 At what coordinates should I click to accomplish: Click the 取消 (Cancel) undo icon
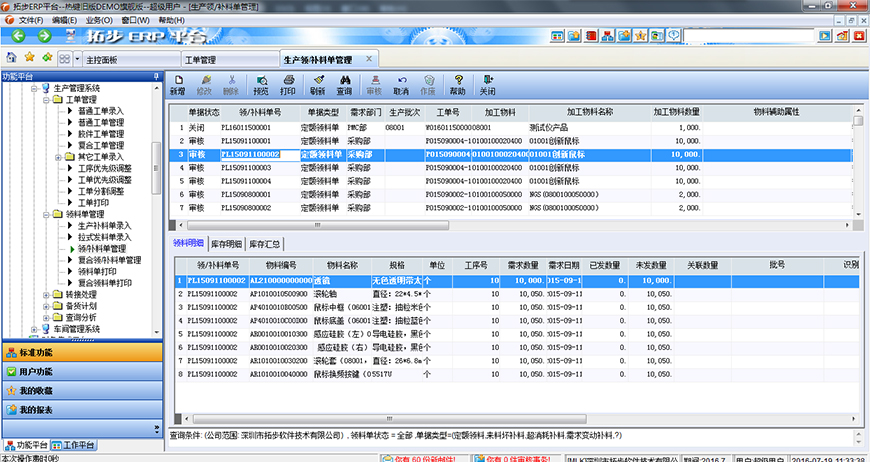click(x=401, y=85)
